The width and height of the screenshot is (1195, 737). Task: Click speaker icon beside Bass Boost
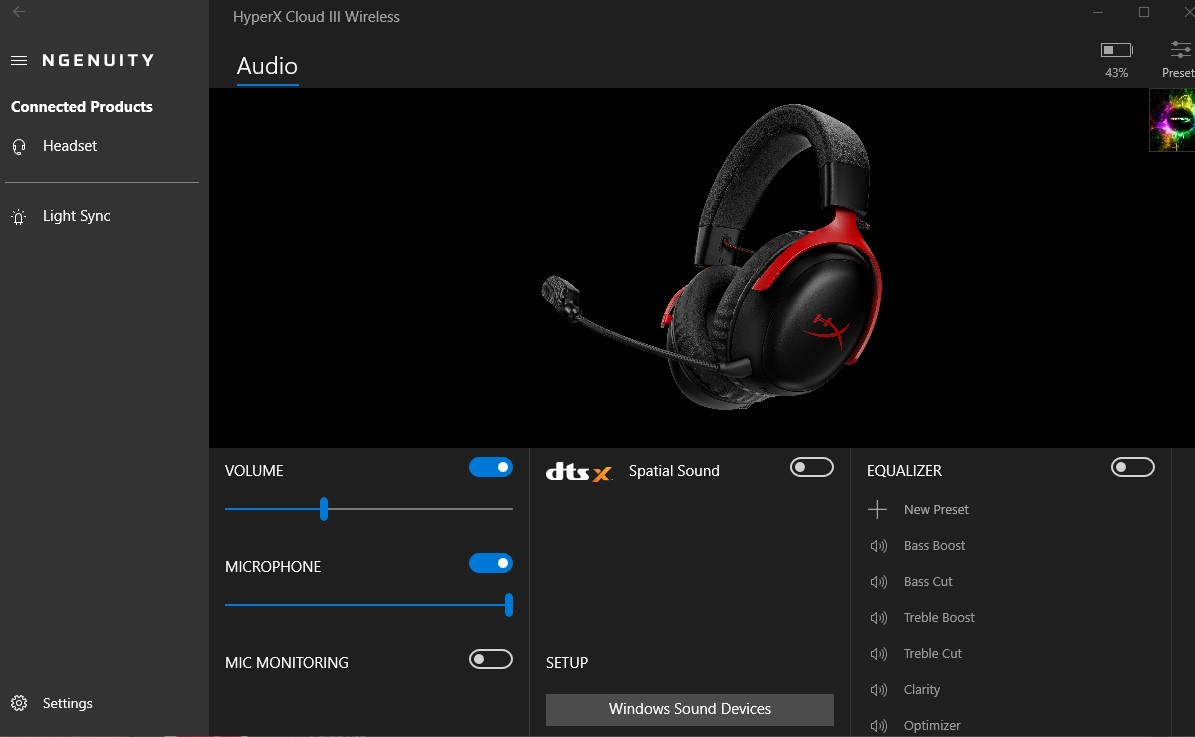[x=879, y=546]
